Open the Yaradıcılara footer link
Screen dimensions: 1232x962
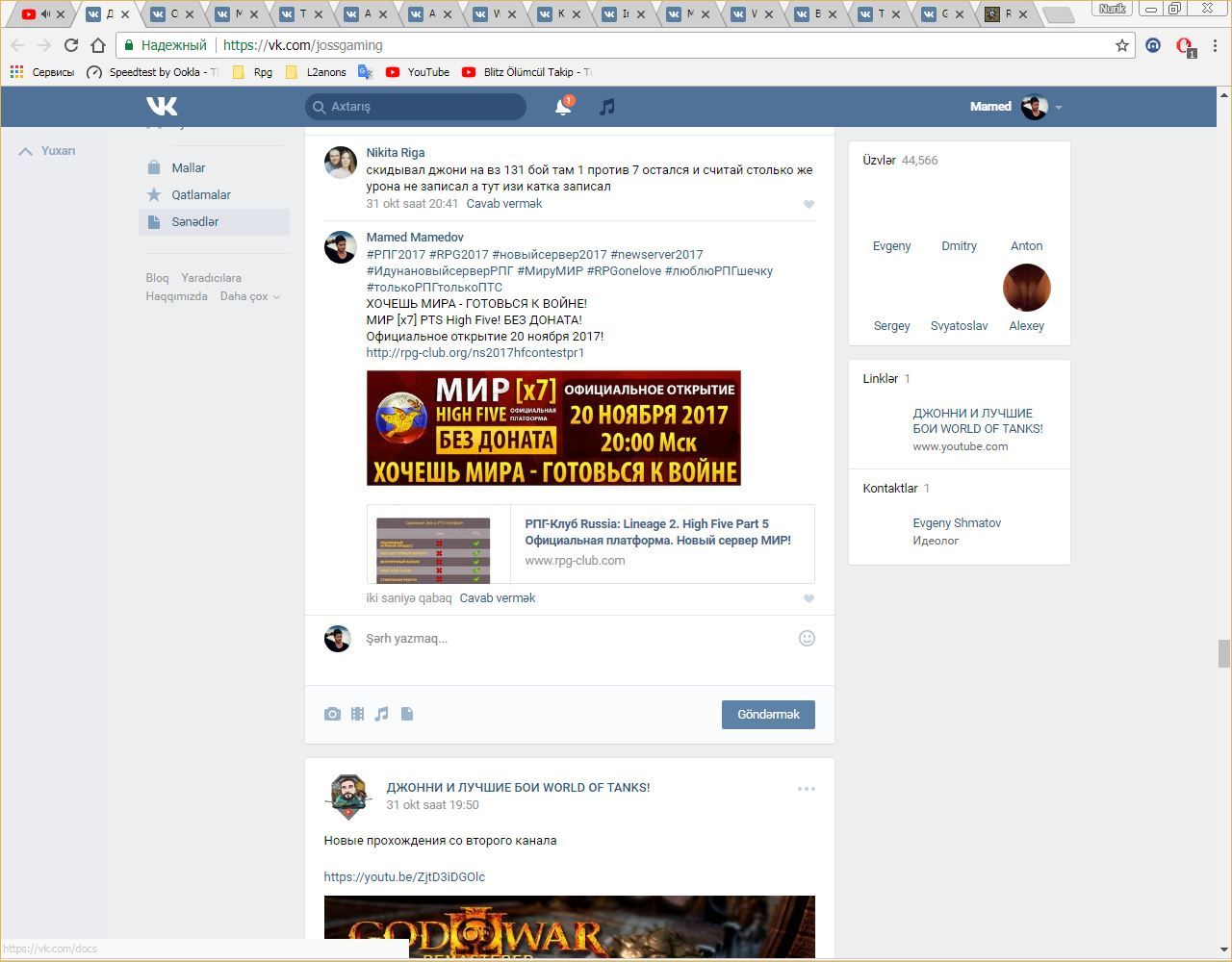(212, 278)
